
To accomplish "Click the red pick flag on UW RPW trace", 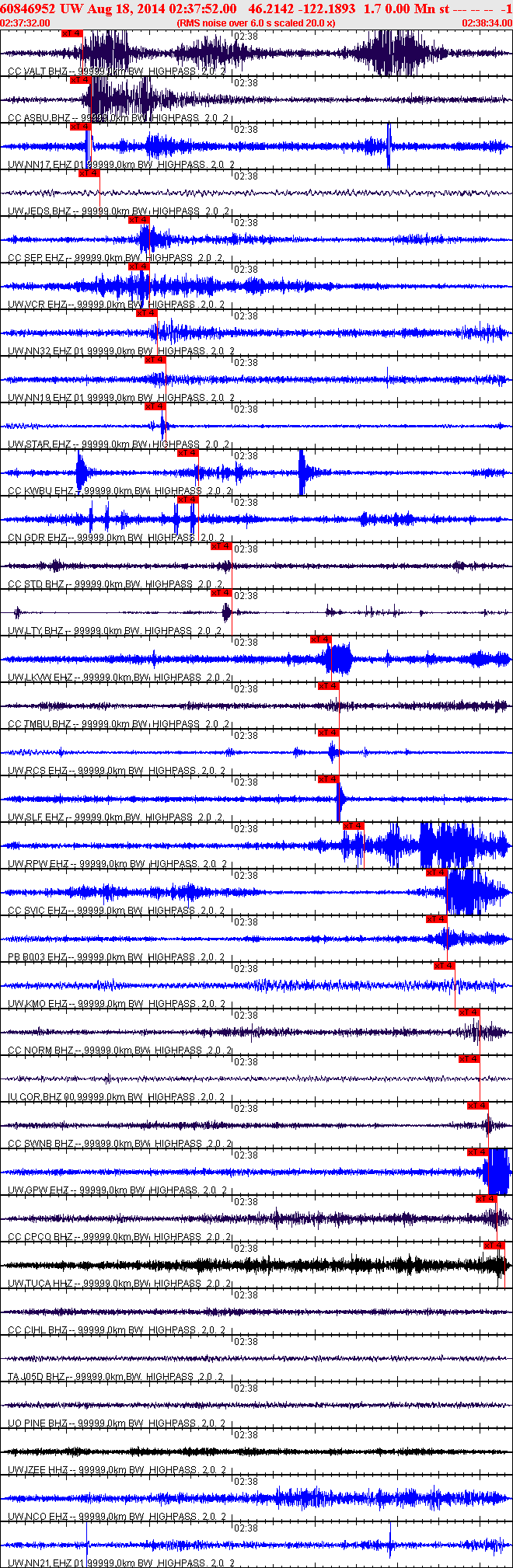I will point(354,826).
